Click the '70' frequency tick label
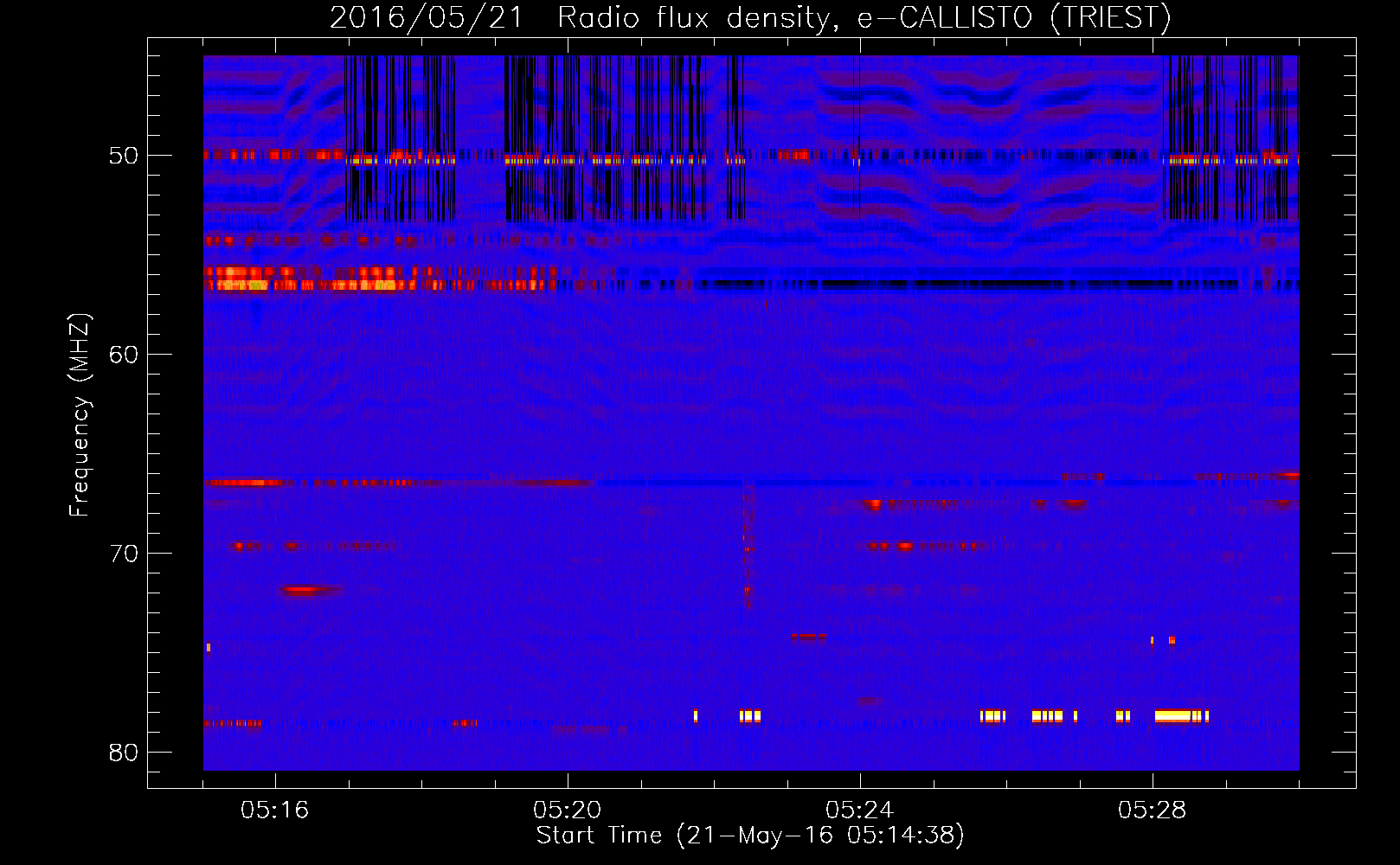The width and height of the screenshot is (1400, 865). point(124,554)
